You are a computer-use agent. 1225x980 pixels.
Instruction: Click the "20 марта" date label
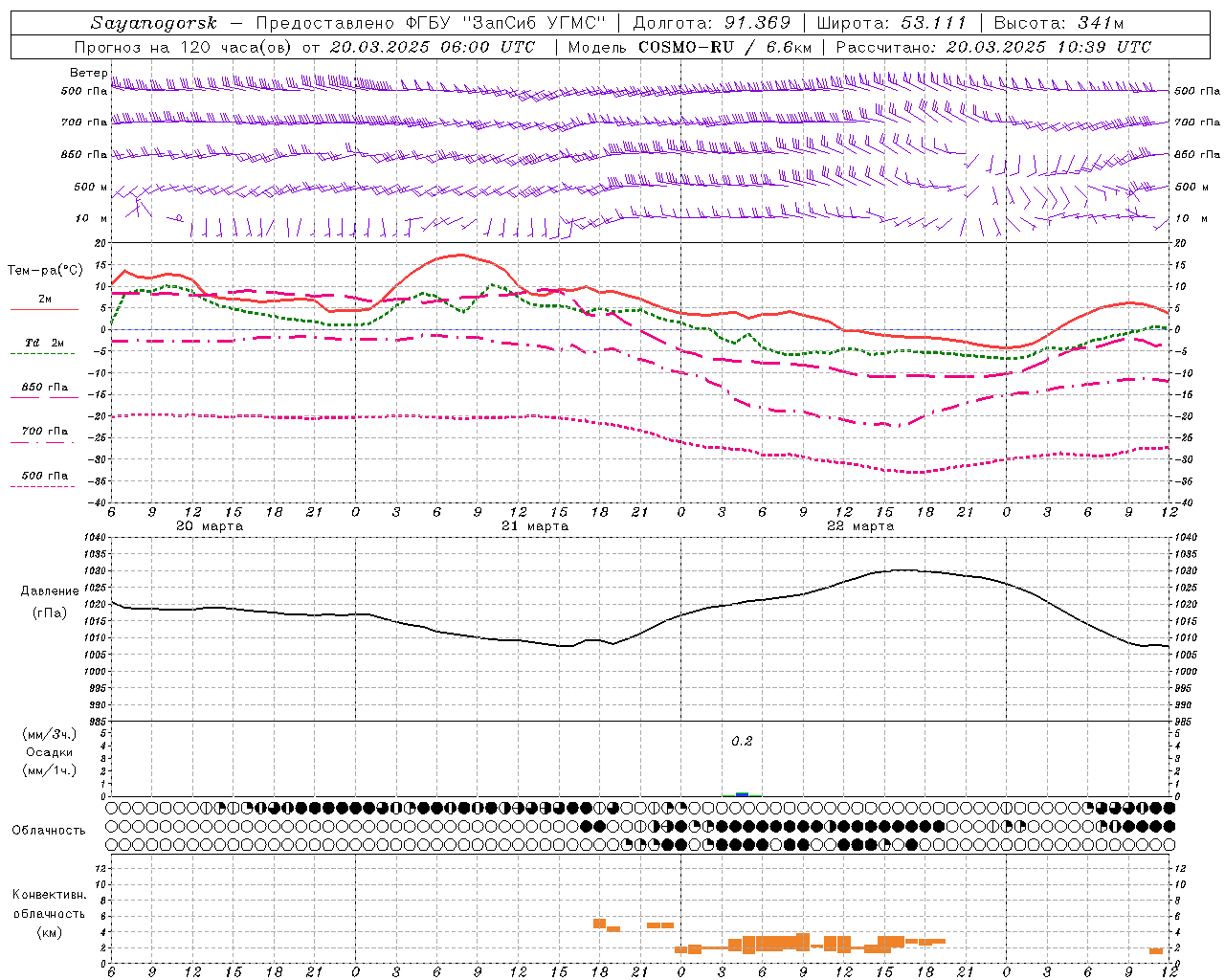click(x=210, y=526)
